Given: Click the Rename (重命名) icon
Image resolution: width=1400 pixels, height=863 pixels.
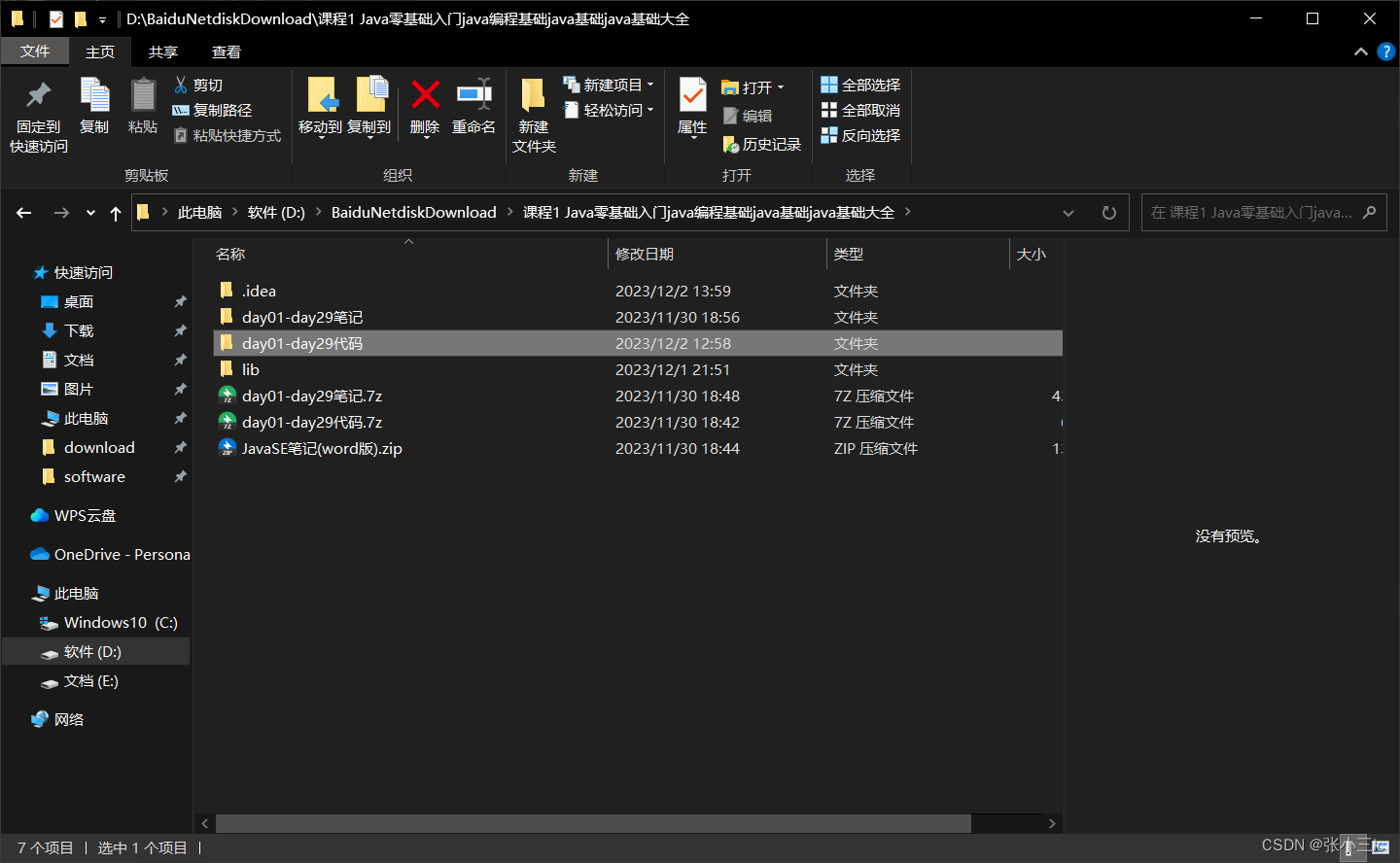Looking at the screenshot, I should click(x=473, y=95).
